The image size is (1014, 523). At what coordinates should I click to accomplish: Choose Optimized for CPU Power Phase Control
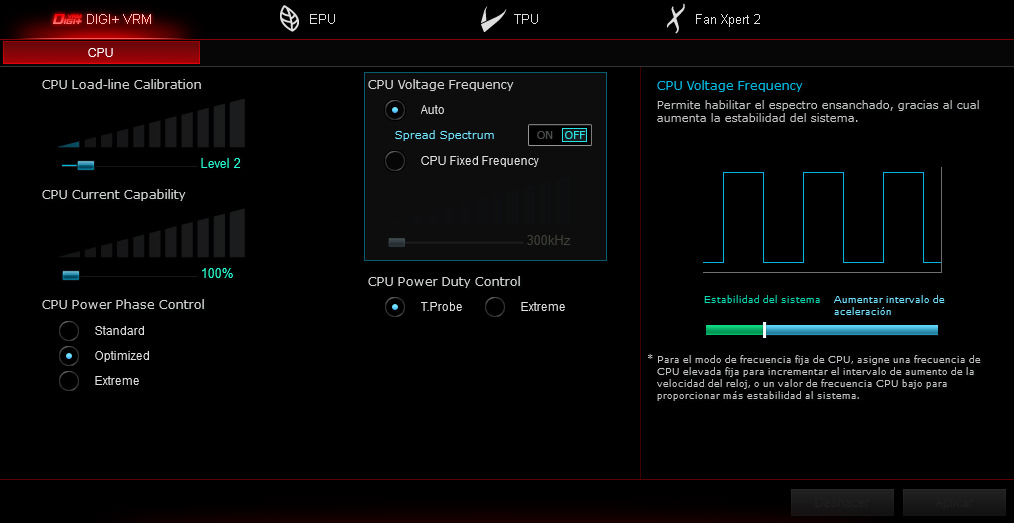pos(69,356)
